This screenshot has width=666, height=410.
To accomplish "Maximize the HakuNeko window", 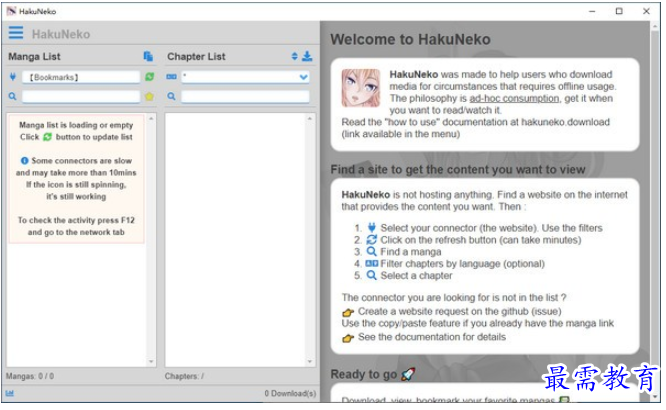I will click(x=619, y=11).
